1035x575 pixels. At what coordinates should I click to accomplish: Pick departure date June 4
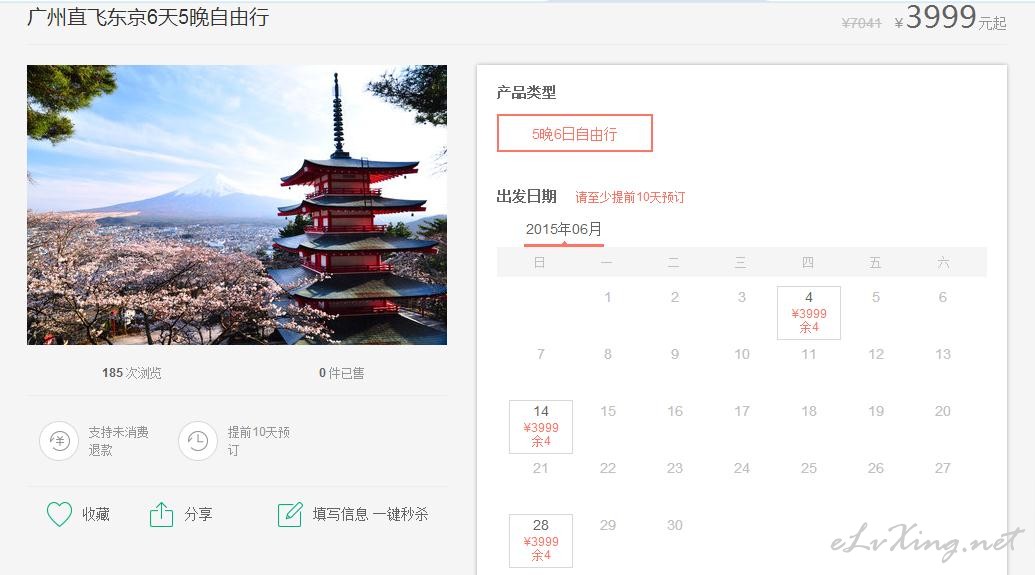[x=809, y=313]
